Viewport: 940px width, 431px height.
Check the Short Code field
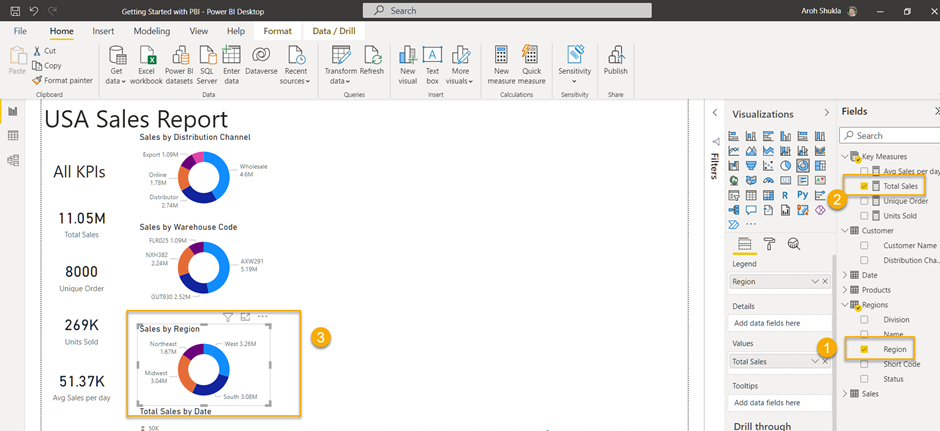[x=864, y=364]
